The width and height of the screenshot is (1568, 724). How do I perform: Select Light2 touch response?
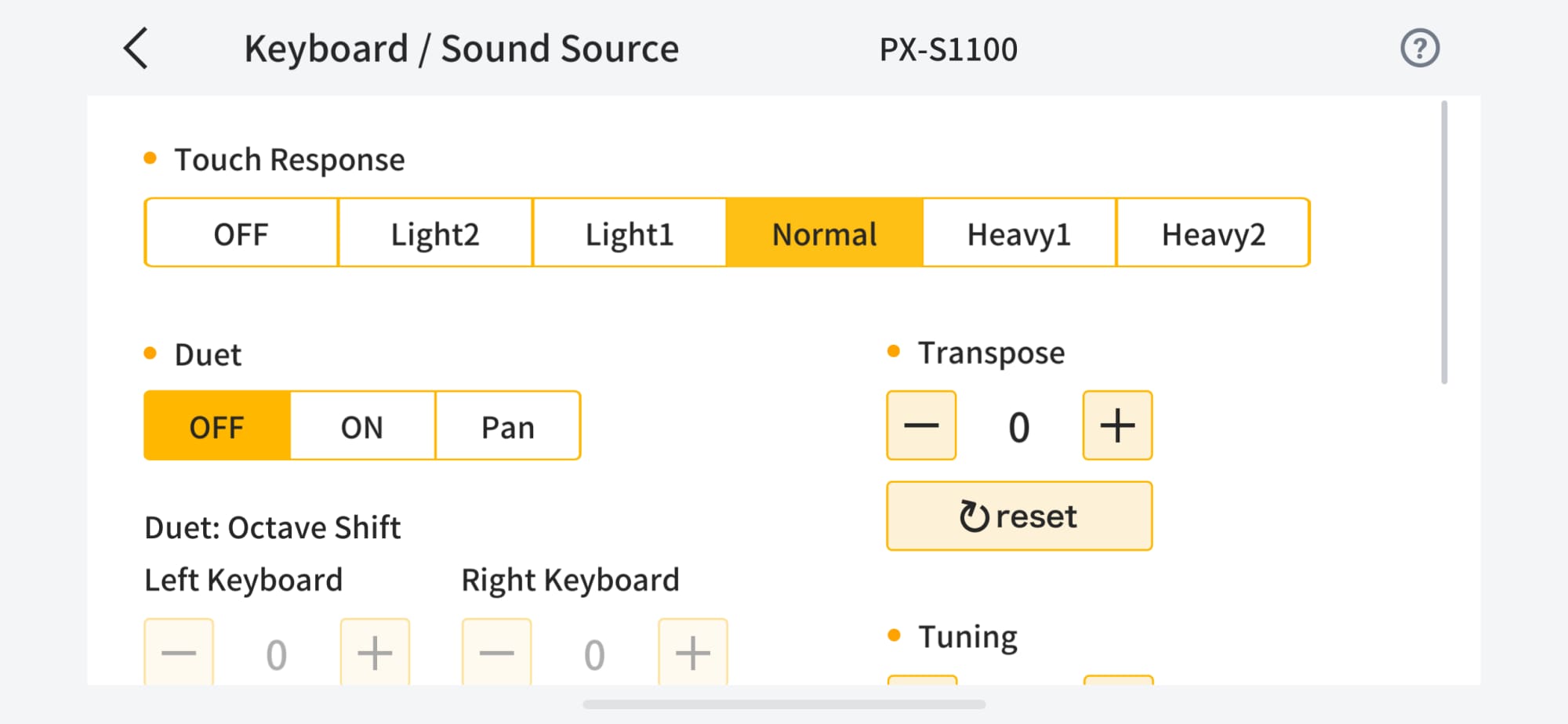pyautogui.click(x=435, y=233)
